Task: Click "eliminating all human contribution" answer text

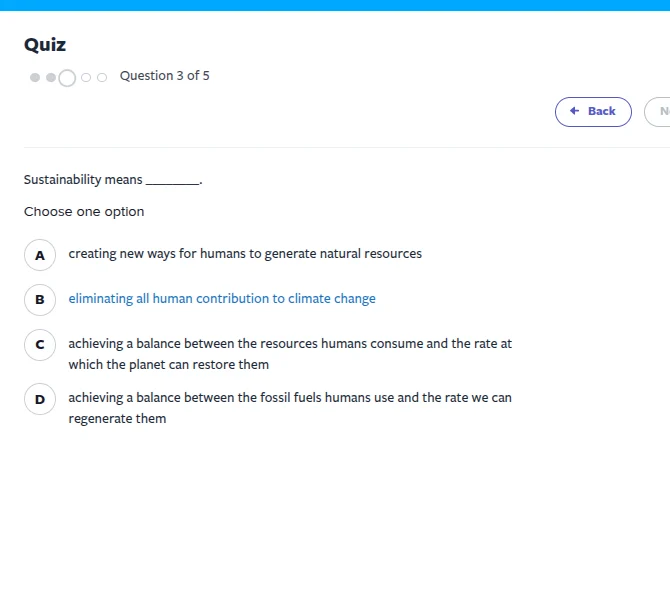Action: (222, 299)
